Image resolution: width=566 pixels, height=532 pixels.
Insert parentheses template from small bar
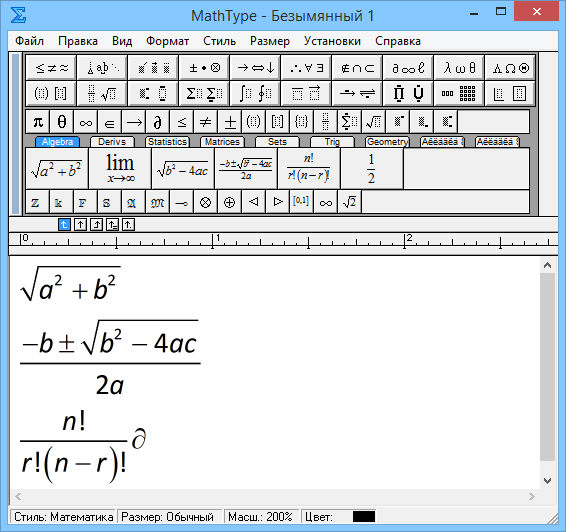point(253,122)
